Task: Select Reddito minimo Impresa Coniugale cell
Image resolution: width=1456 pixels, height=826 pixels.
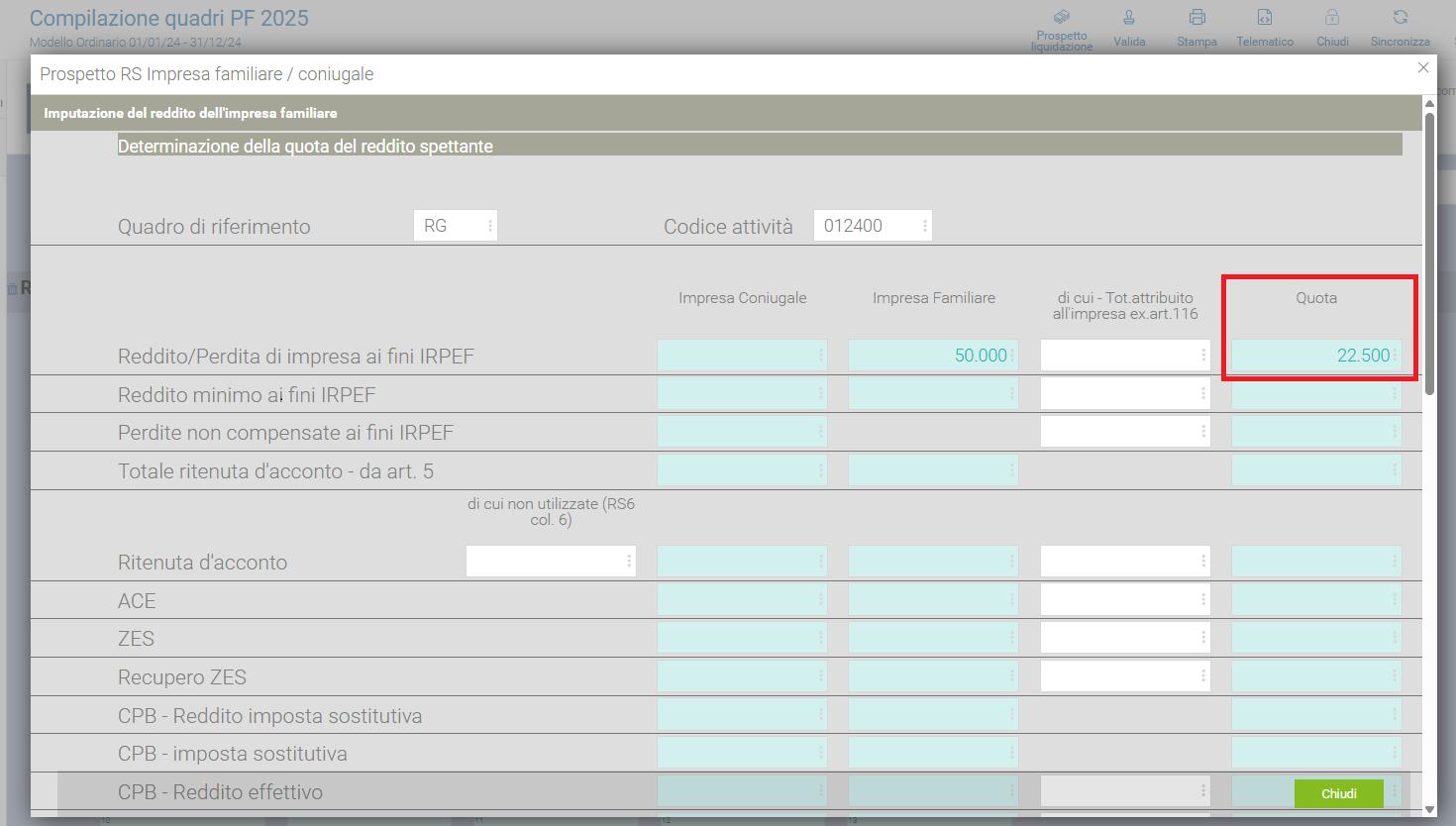Action: tap(742, 394)
